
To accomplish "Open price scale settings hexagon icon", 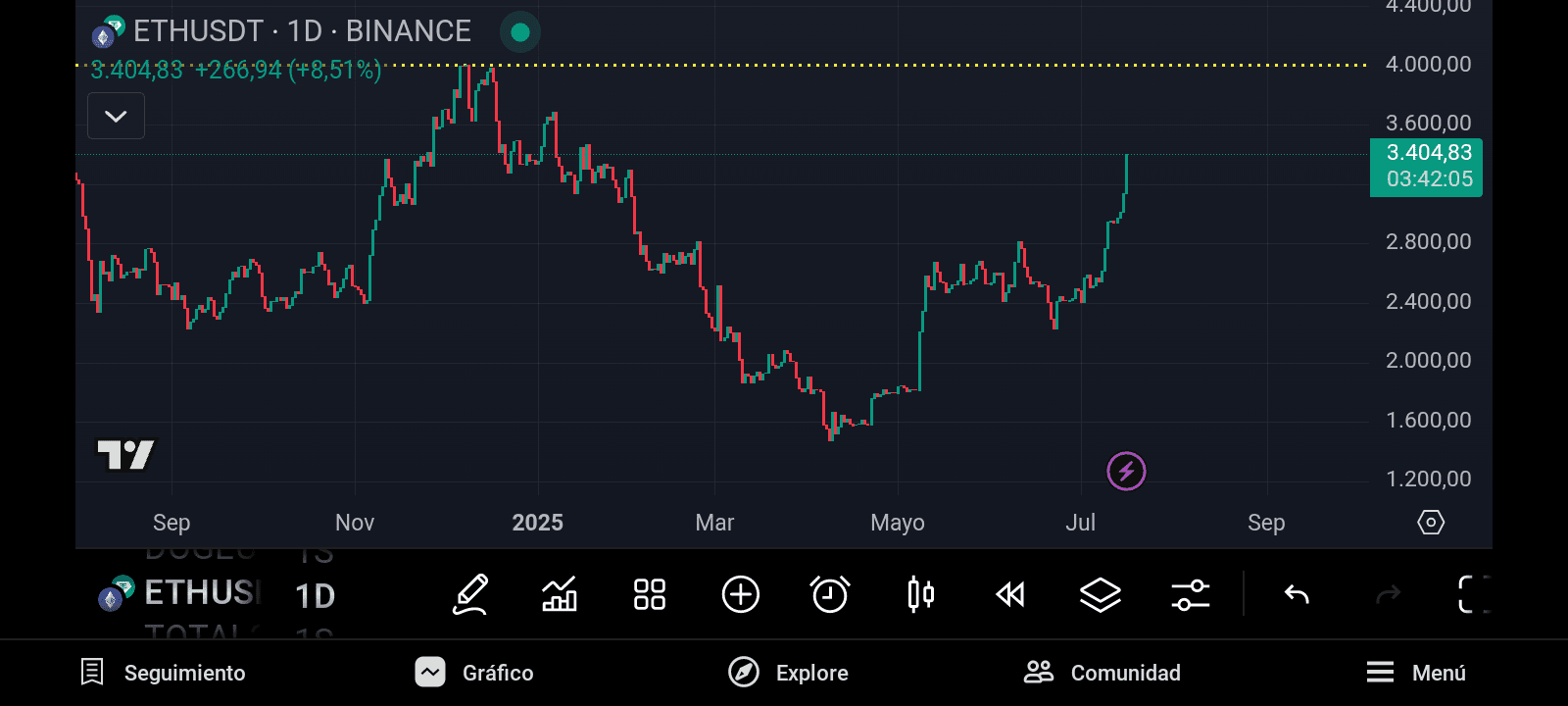I will (x=1431, y=523).
